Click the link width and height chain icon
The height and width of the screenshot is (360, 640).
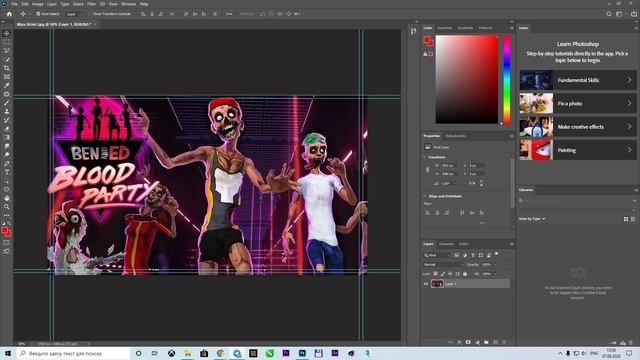(x=428, y=169)
